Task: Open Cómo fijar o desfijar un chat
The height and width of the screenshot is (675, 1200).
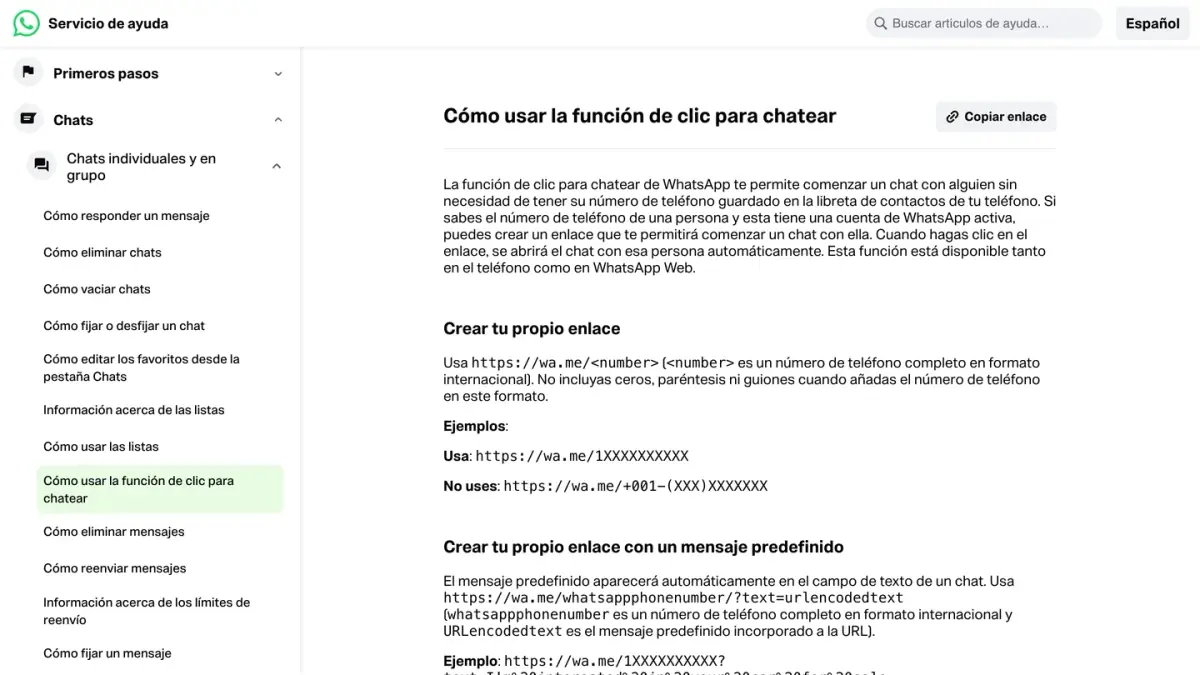Action: [124, 326]
